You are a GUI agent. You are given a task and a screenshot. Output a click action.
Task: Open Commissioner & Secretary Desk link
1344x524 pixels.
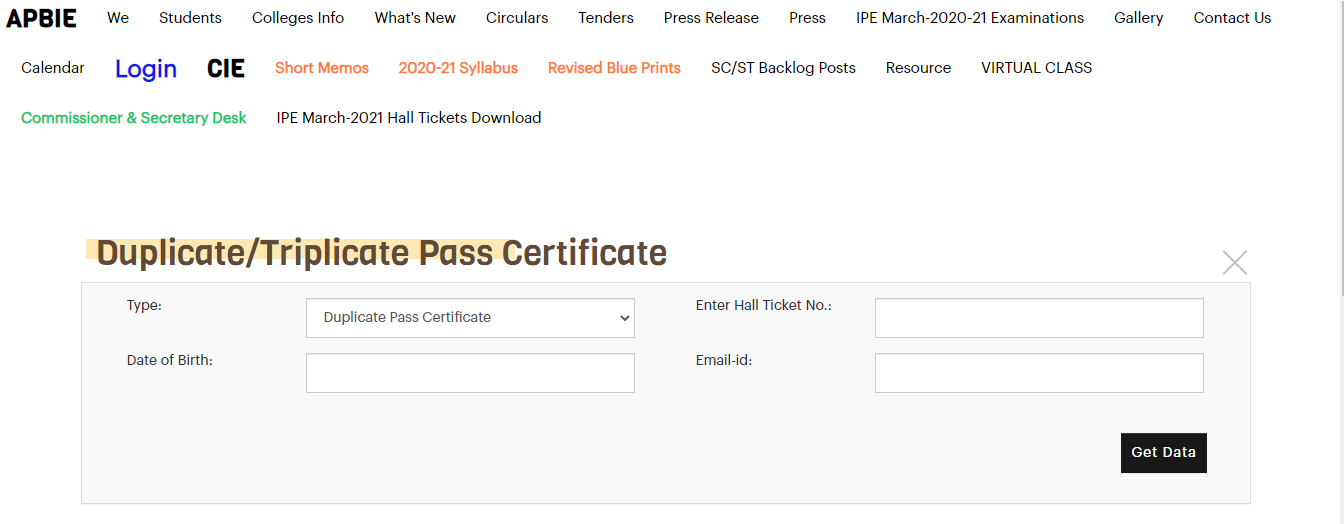[134, 118]
